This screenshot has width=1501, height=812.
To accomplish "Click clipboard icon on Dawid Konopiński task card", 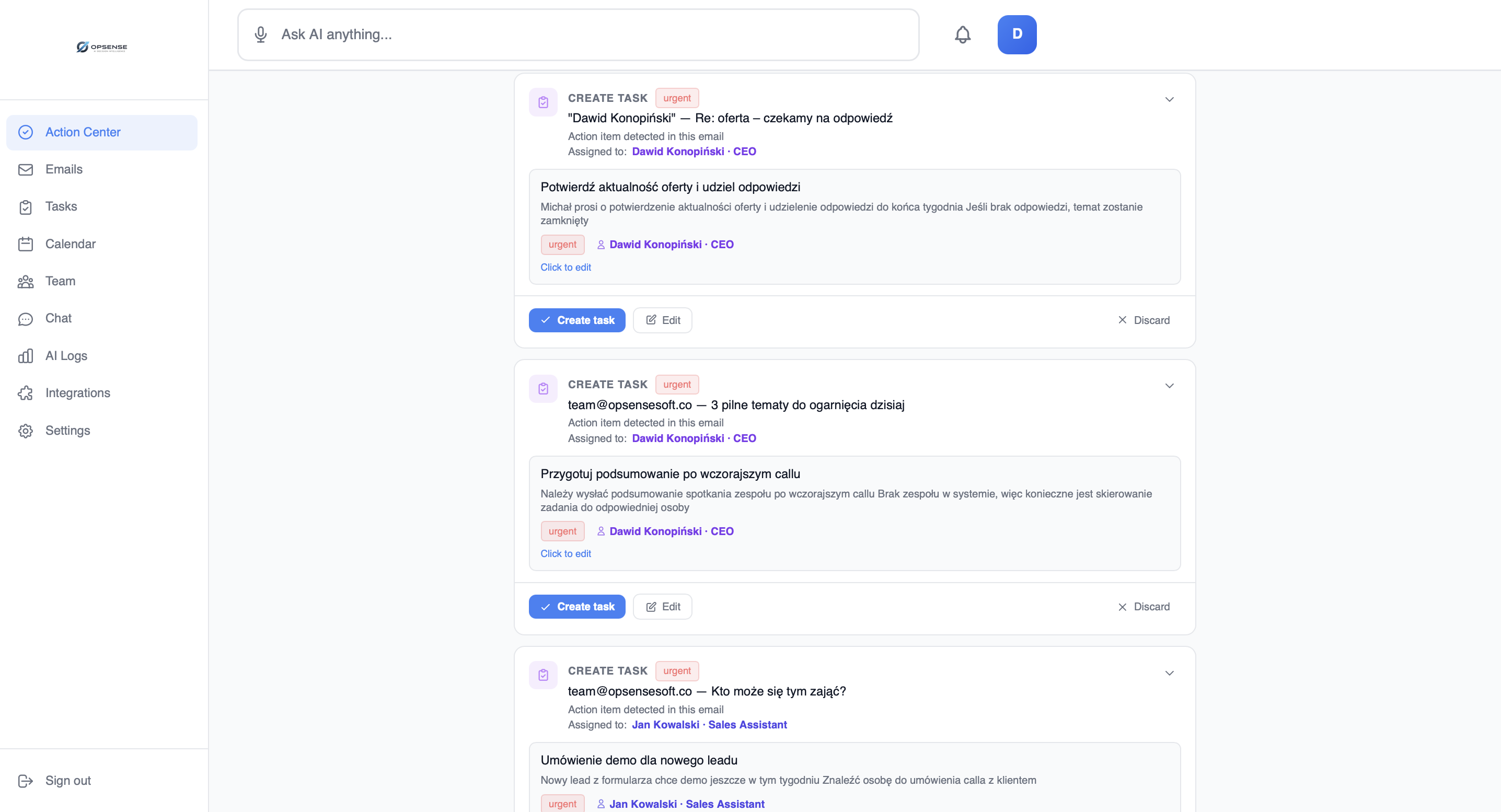I will pyautogui.click(x=543, y=102).
